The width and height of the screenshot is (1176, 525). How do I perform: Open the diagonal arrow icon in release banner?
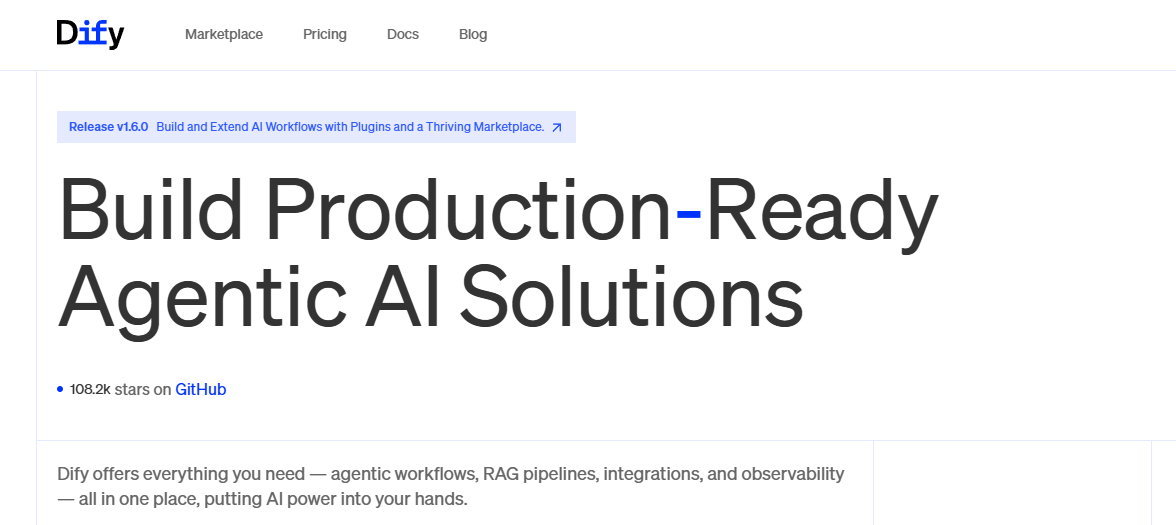coord(557,127)
